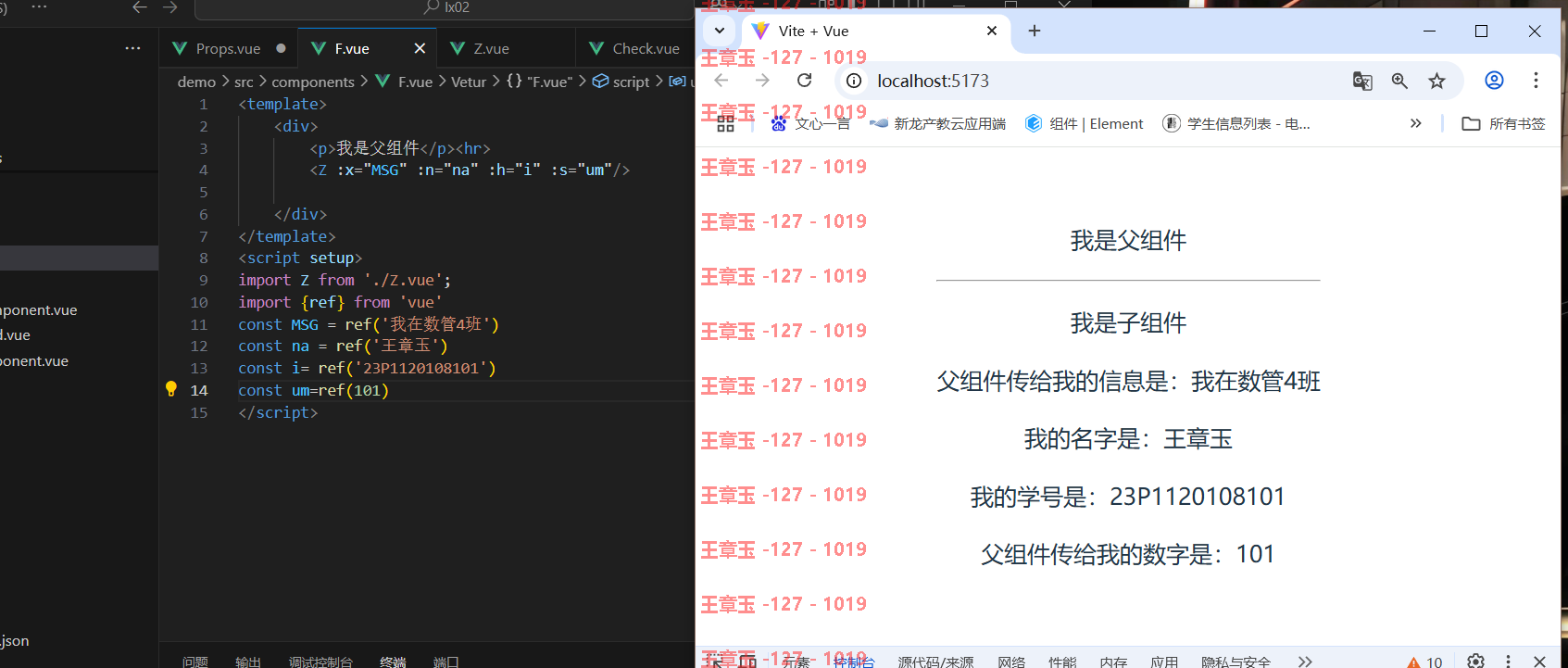Click the script symbol icon in breadcrumbs
Image resolution: width=1568 pixels, height=668 pixels.
(x=600, y=82)
